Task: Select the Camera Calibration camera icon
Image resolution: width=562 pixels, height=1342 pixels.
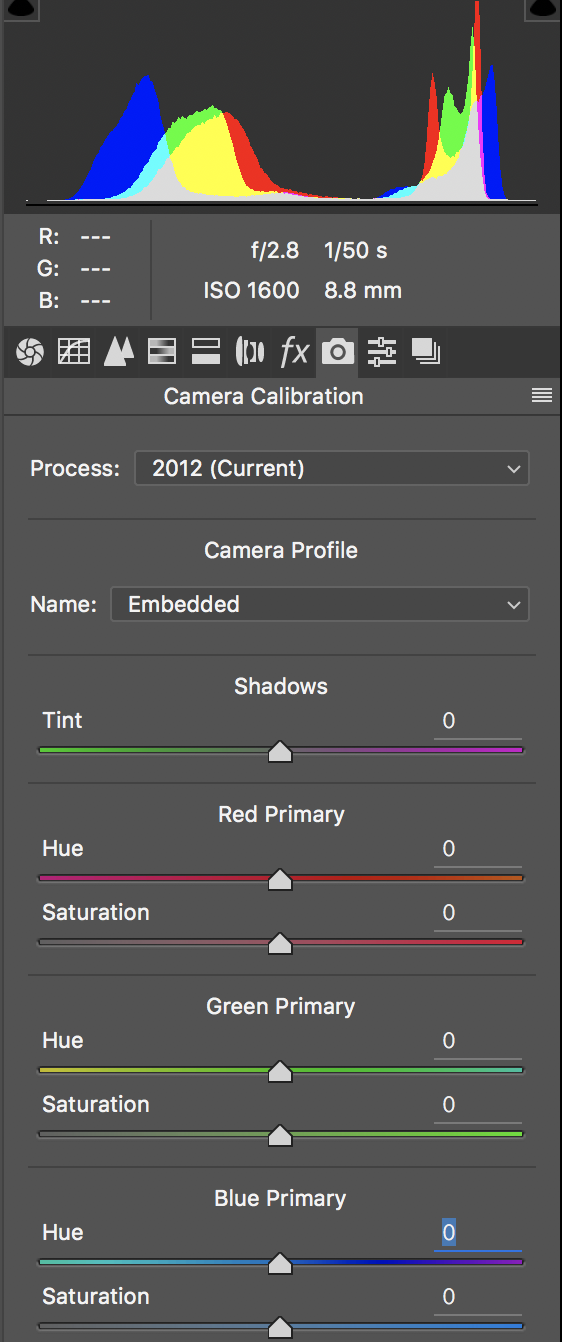Action: click(338, 352)
